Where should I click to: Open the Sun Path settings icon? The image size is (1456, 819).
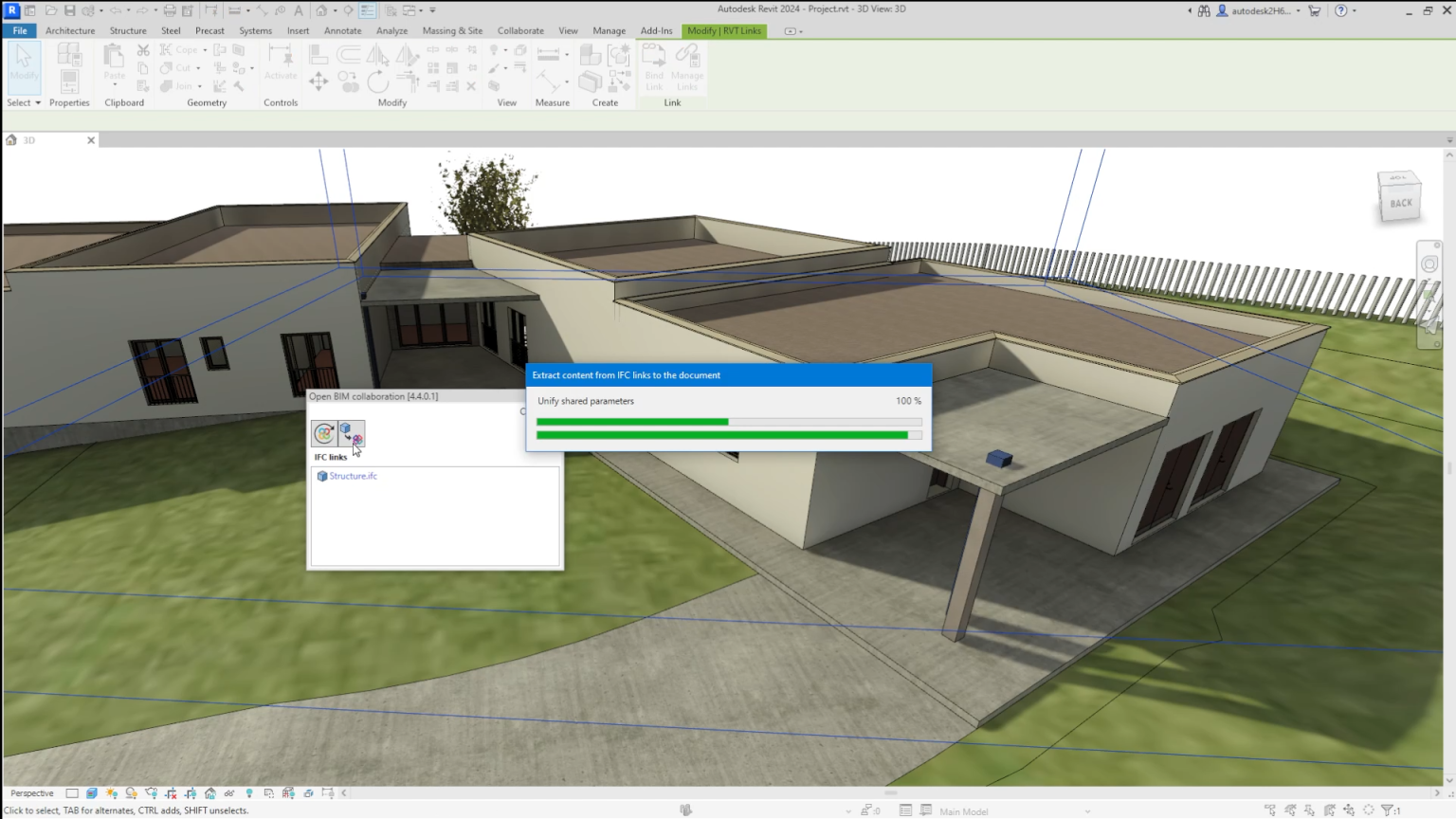coord(112,793)
